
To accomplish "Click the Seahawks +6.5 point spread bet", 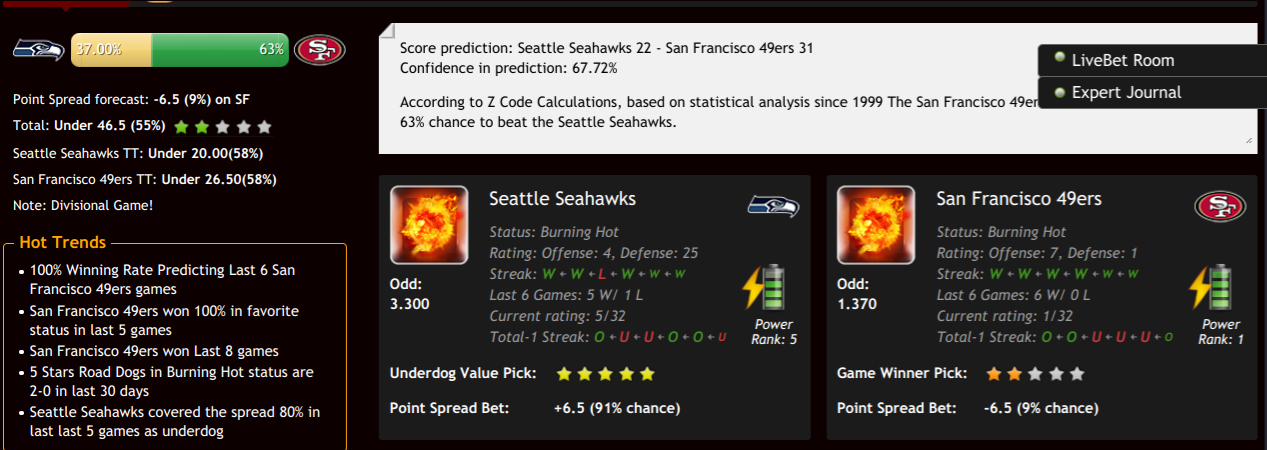I will tap(617, 408).
